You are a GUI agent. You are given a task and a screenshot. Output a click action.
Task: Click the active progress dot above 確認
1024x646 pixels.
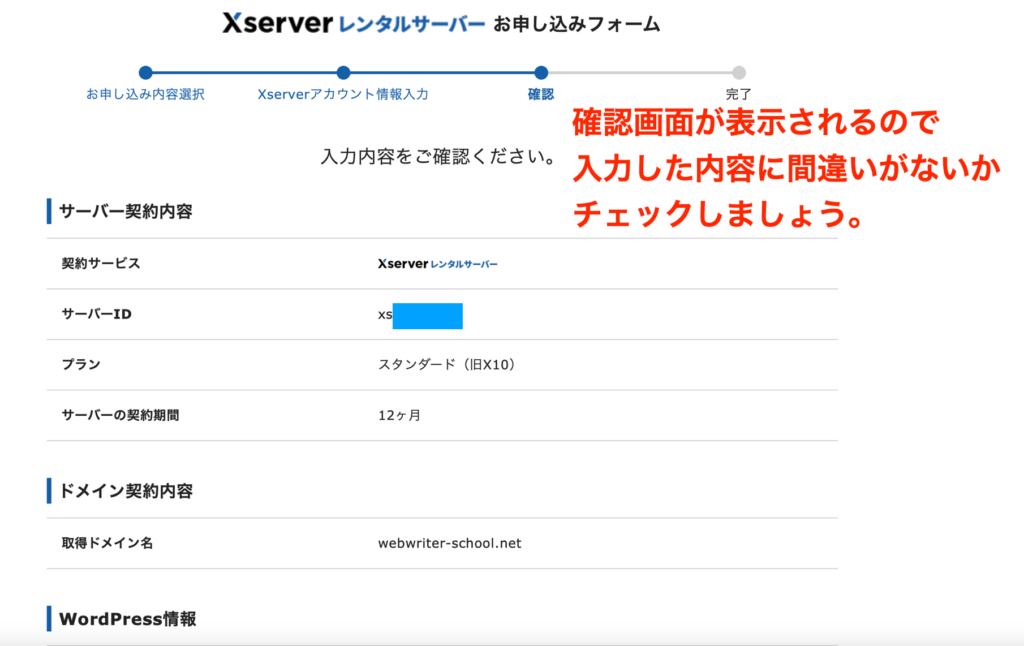pyautogui.click(x=541, y=73)
